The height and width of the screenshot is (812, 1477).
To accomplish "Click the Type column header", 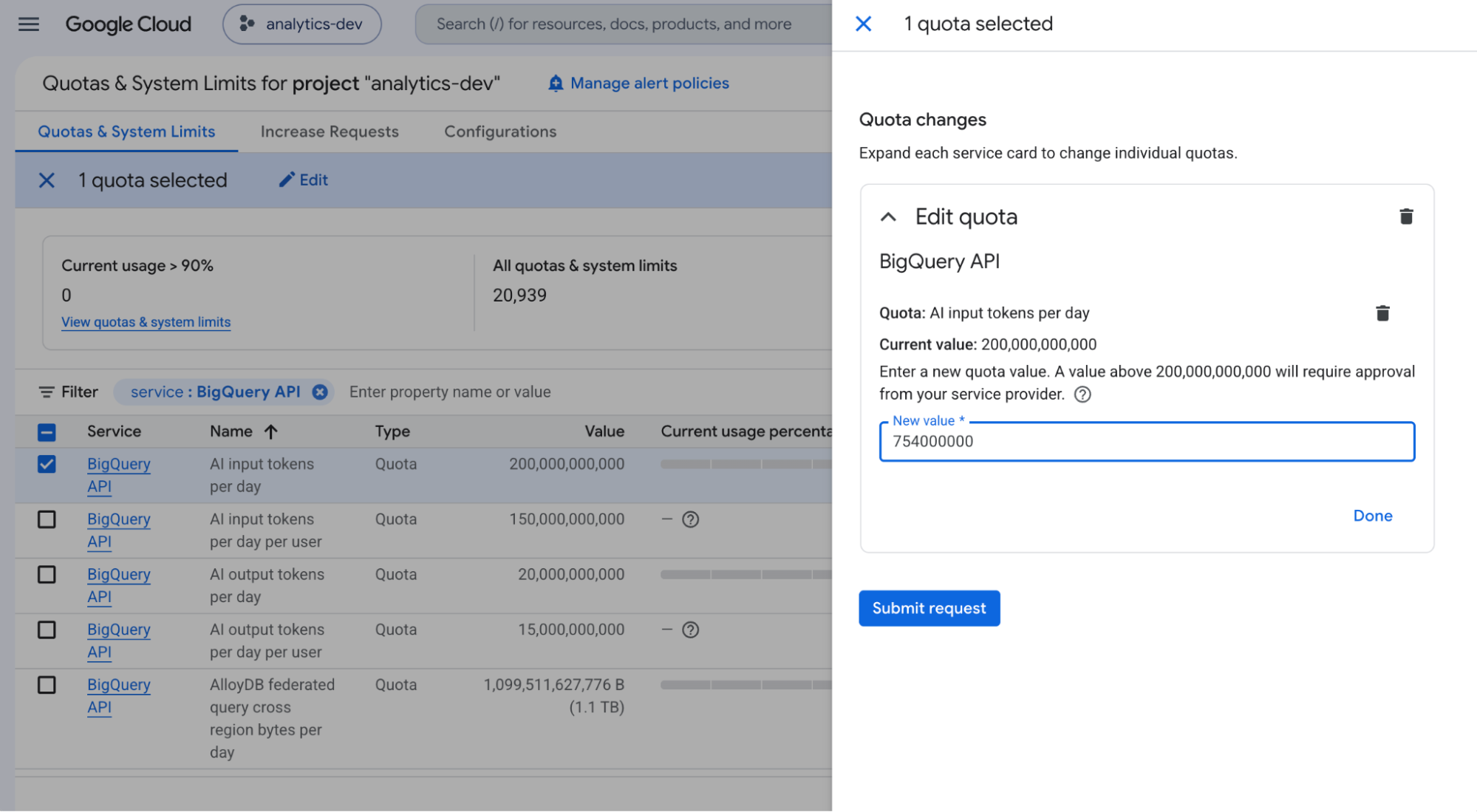I will pyautogui.click(x=392, y=431).
